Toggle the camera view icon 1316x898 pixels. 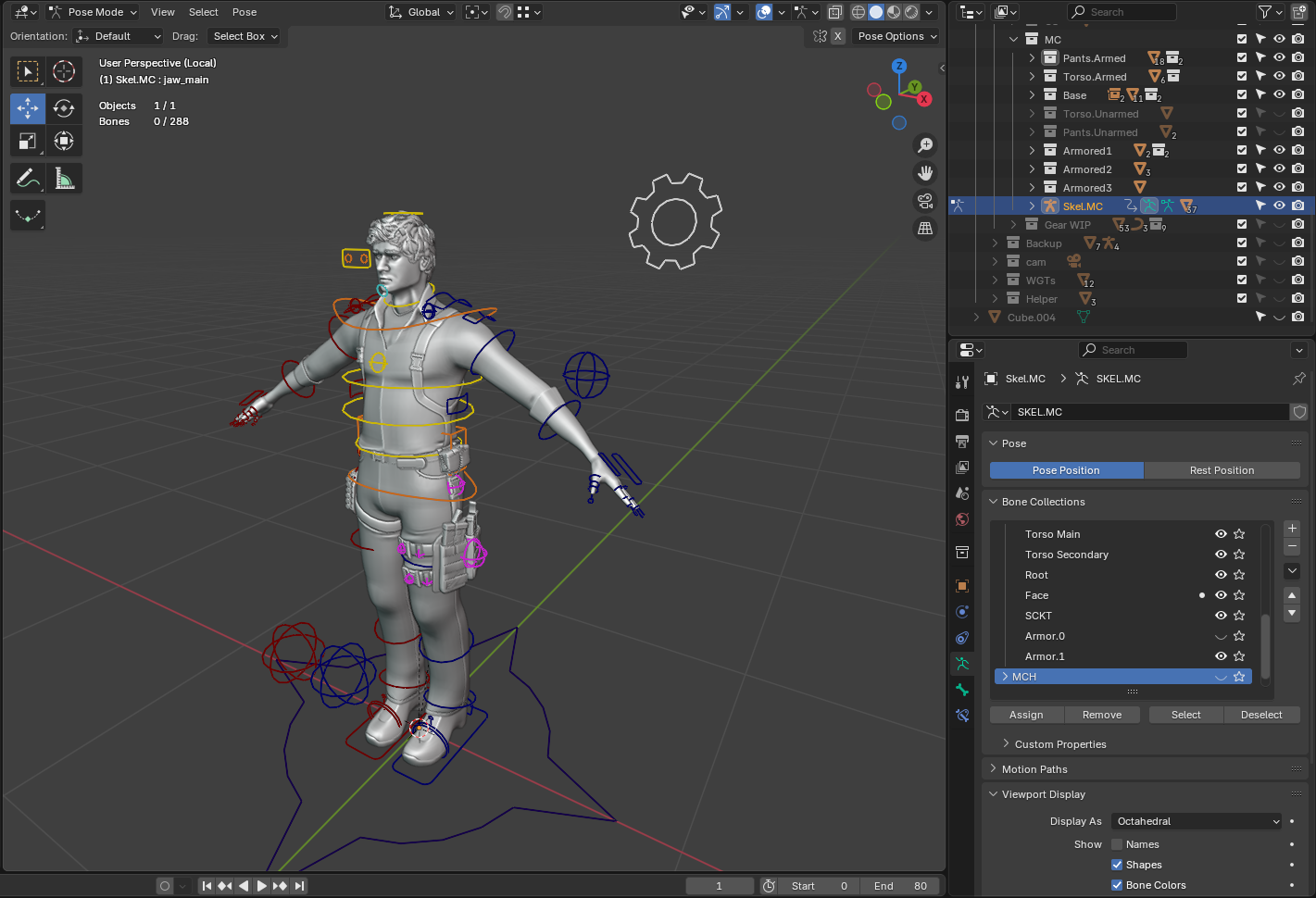point(924,201)
